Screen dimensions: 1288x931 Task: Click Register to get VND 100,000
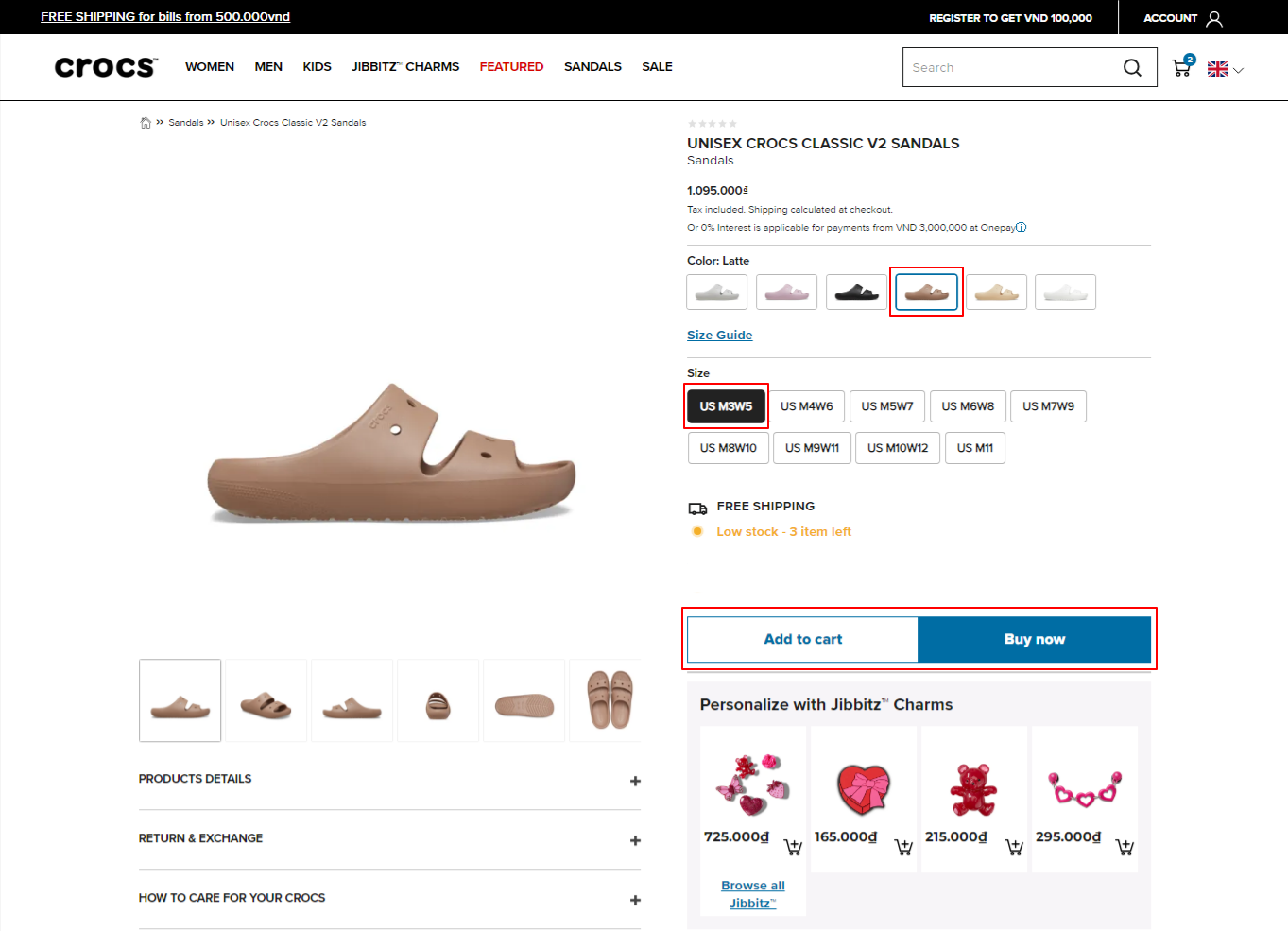point(1010,18)
